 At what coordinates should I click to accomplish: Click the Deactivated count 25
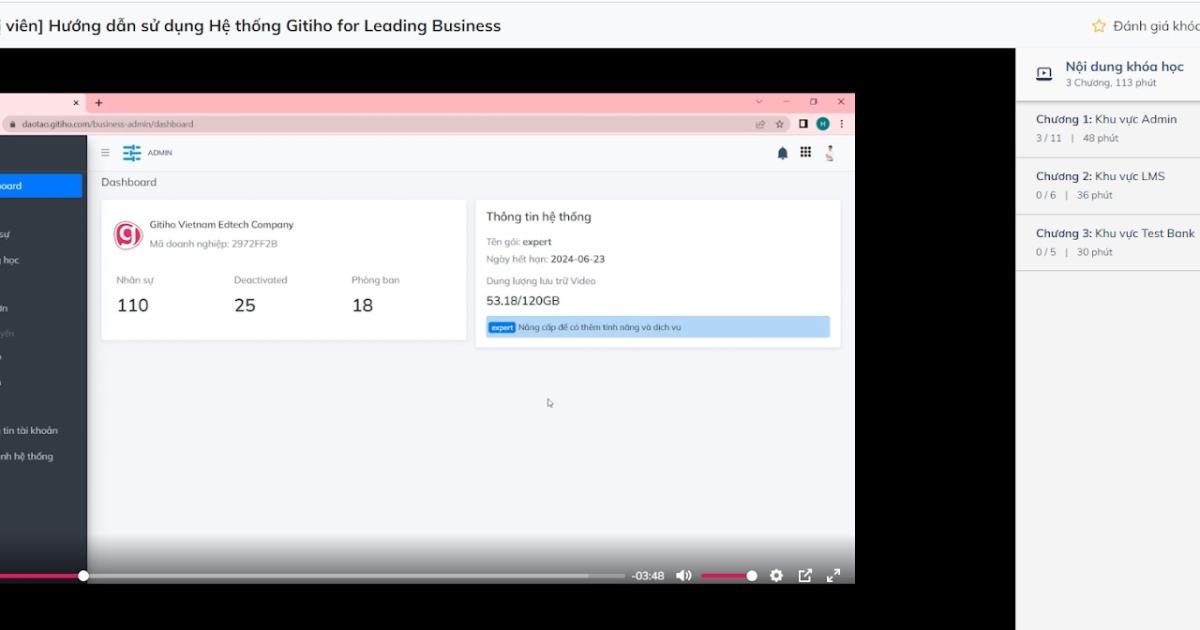coord(245,305)
